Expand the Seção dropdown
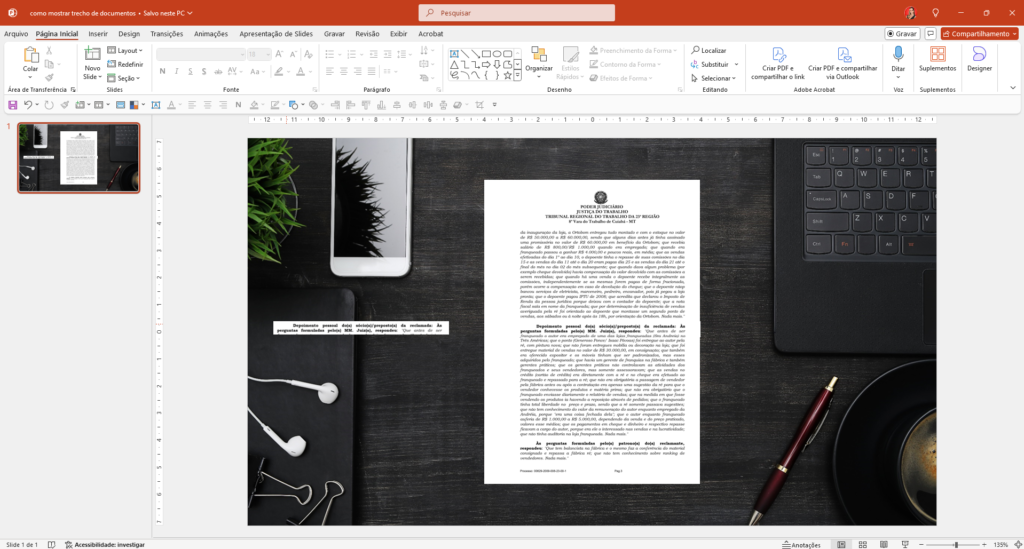 (127, 78)
